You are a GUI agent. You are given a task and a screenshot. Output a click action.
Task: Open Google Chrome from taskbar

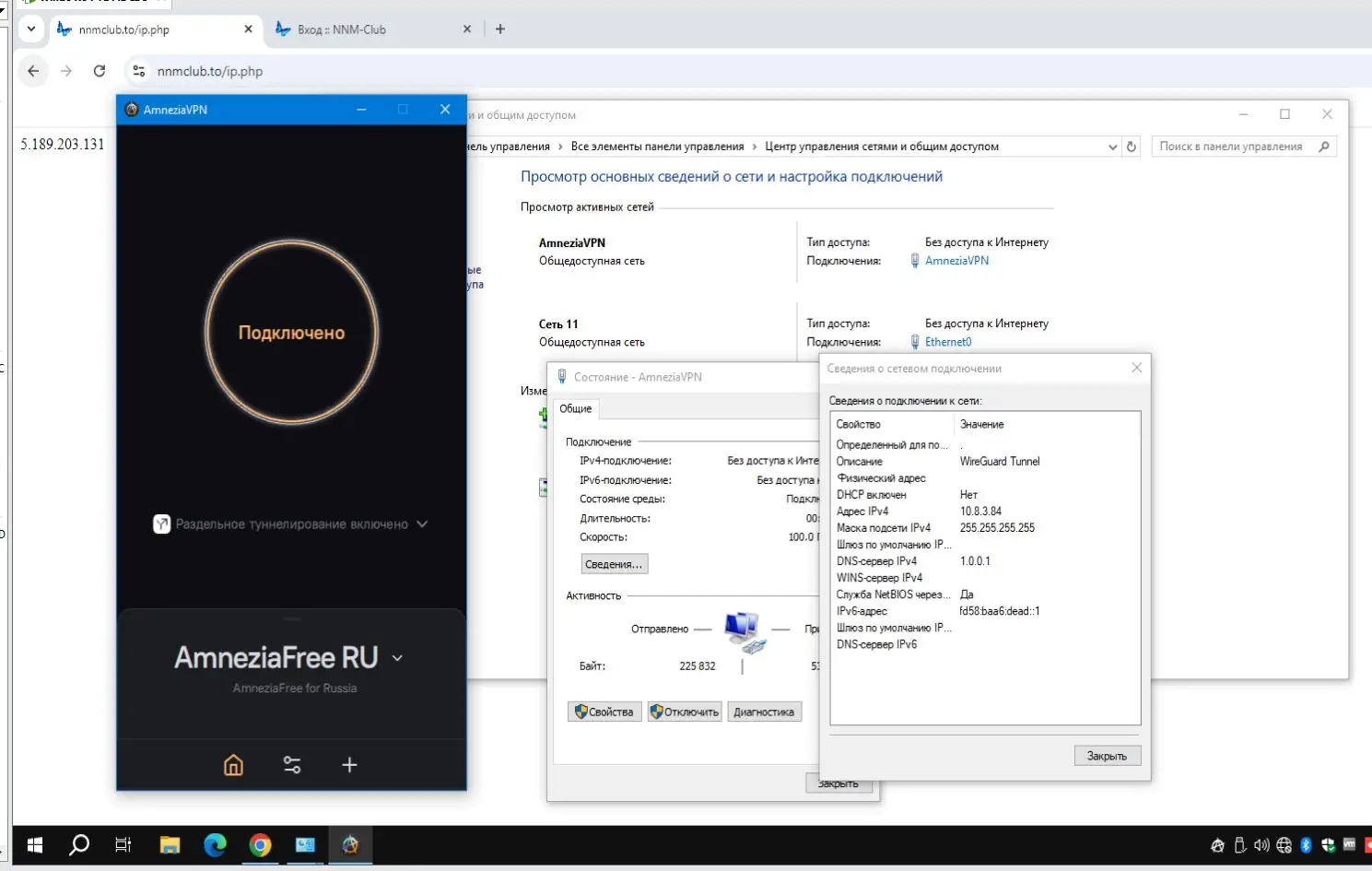point(260,844)
